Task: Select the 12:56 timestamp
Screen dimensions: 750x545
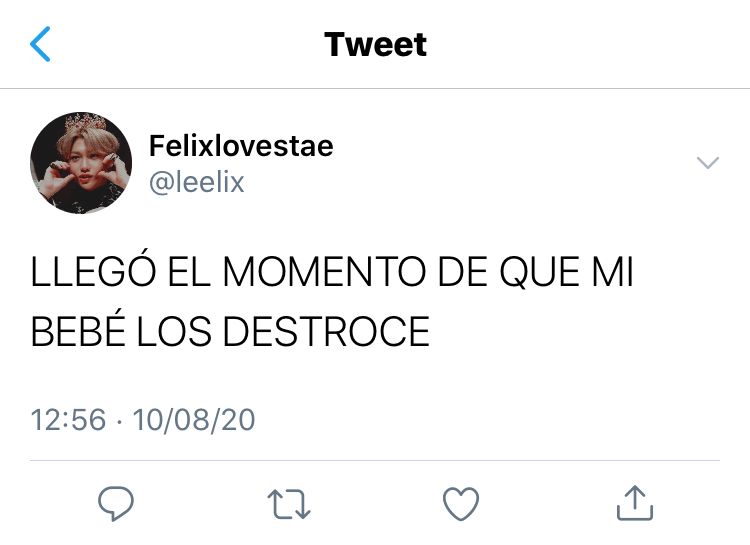Action: pyautogui.click(x=68, y=420)
